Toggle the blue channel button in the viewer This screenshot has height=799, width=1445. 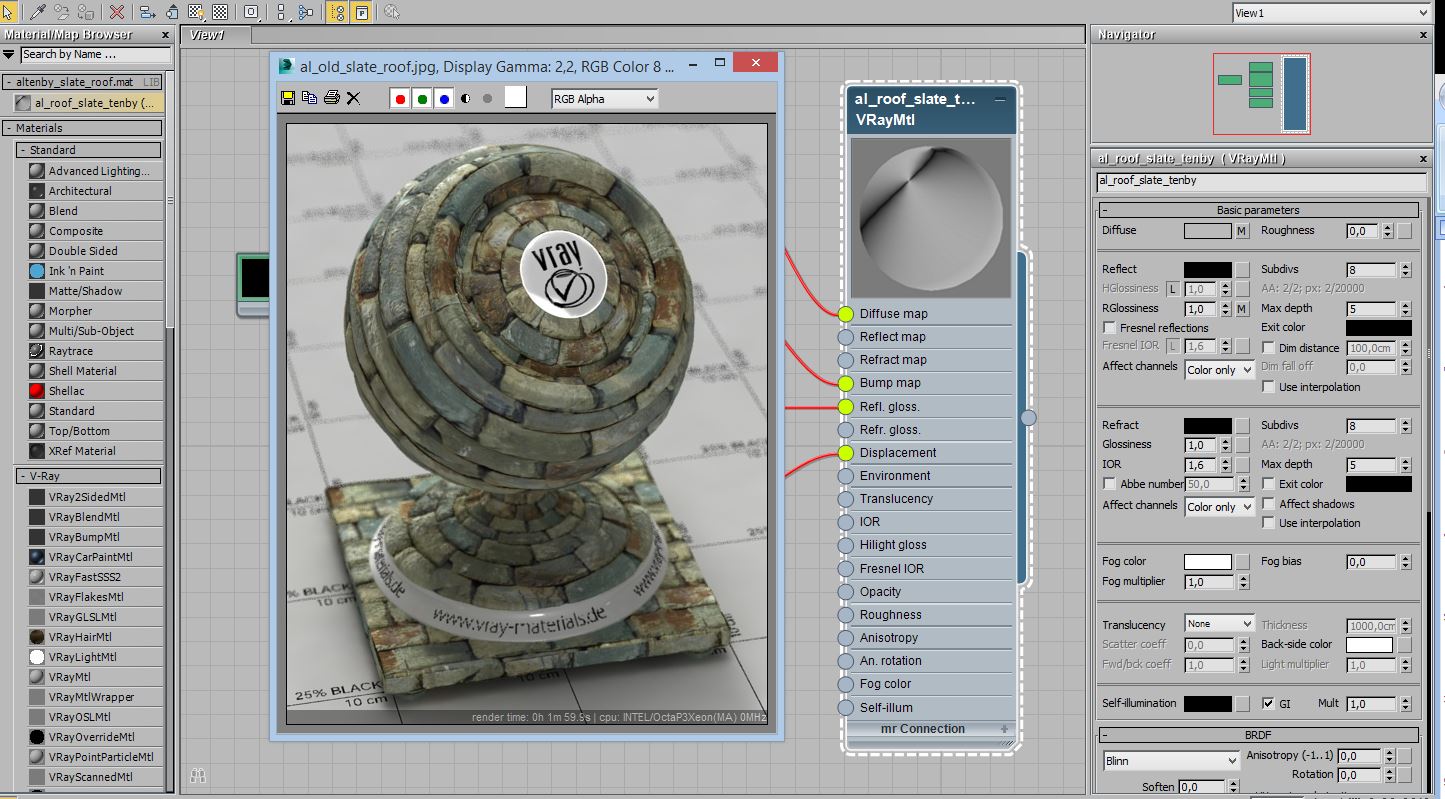click(x=443, y=99)
